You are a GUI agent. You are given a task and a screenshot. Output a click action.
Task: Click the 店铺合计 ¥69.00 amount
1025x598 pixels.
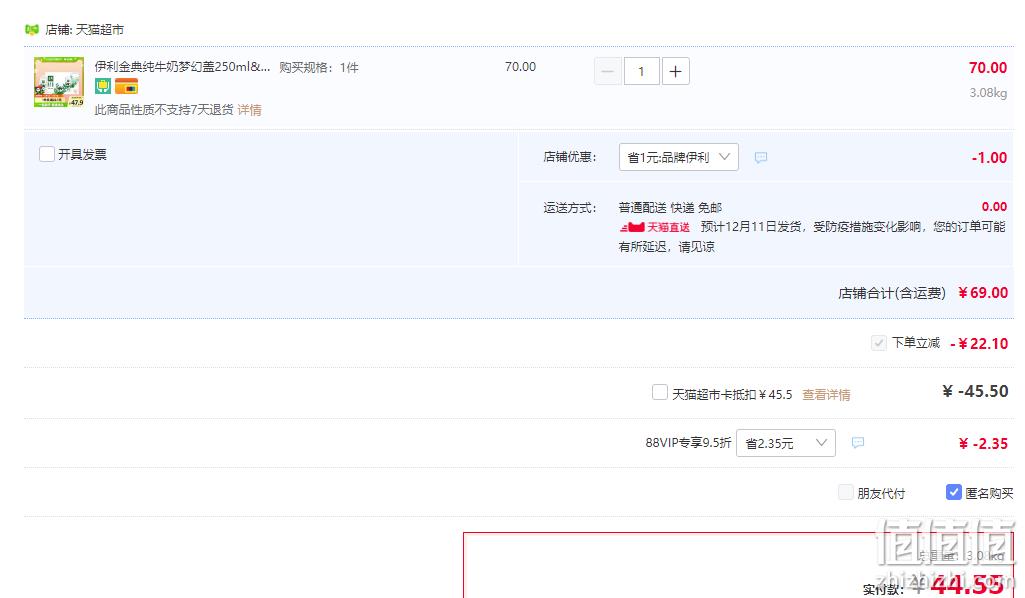pyautogui.click(x=983, y=293)
